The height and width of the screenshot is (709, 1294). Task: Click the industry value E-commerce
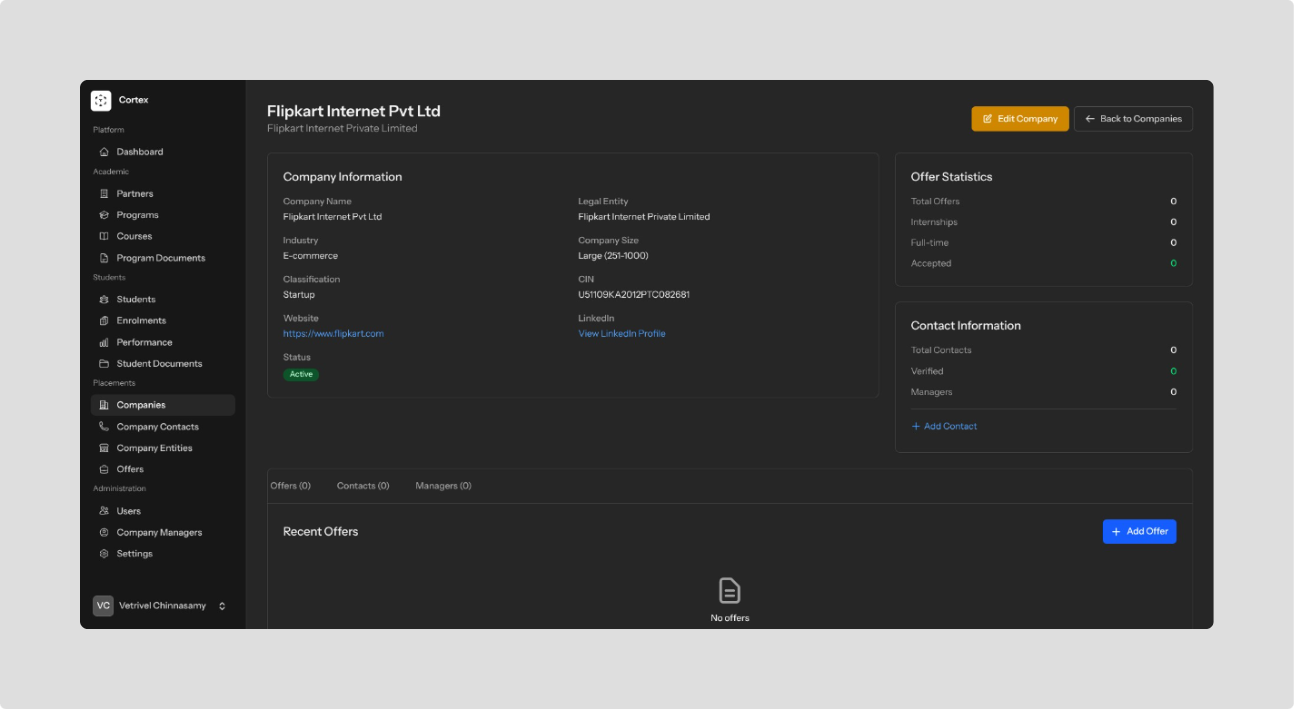[x=310, y=256]
